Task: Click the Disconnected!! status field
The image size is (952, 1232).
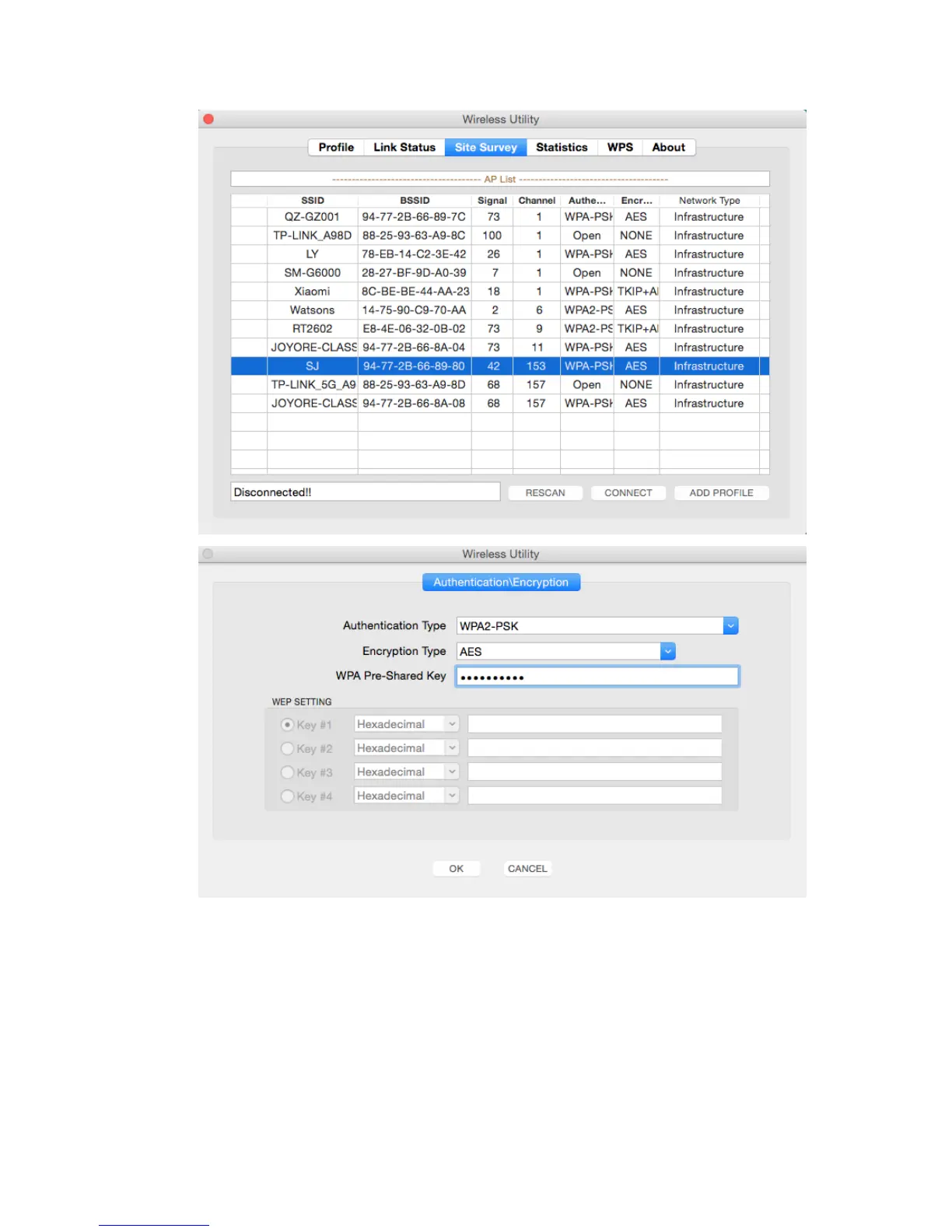Action: pyautogui.click(x=366, y=492)
